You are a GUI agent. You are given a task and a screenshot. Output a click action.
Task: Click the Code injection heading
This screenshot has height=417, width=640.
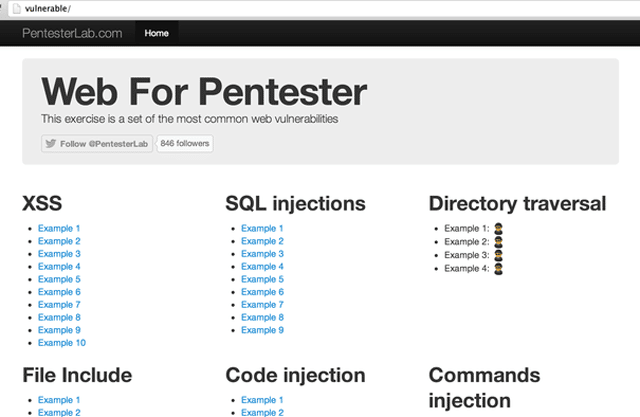[296, 375]
